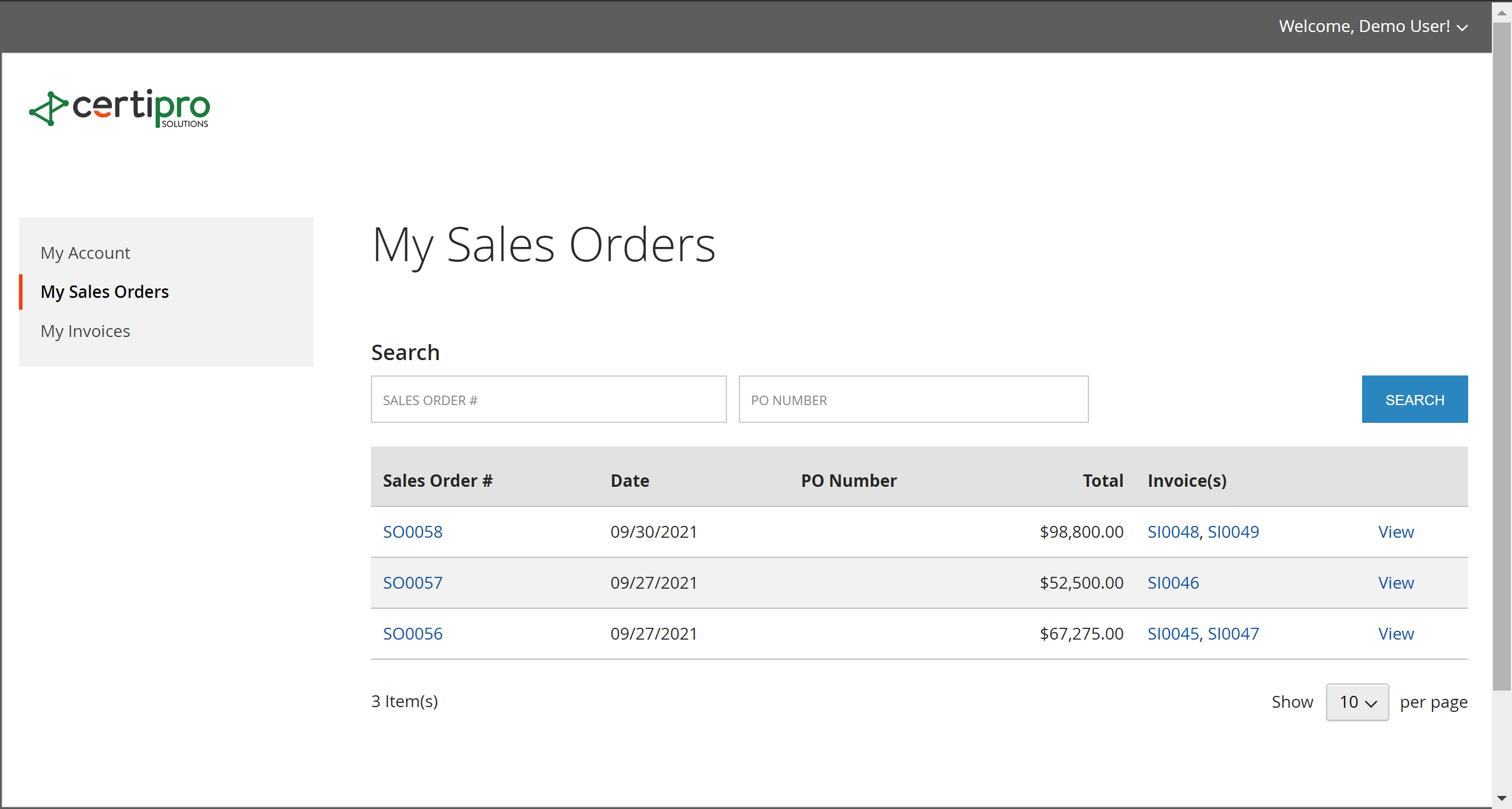Click View link for order SO0058

(1395, 532)
